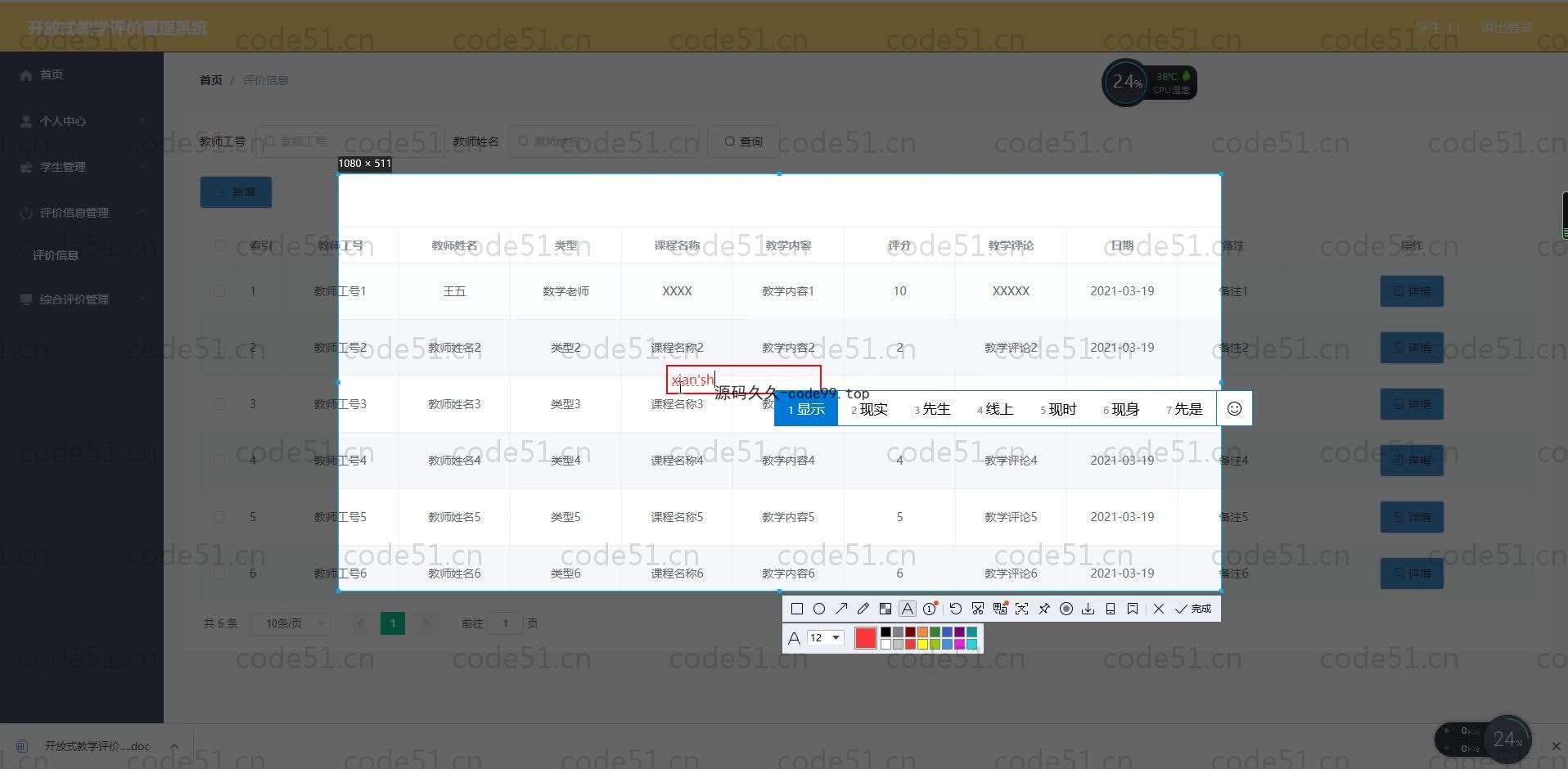The image size is (1568, 769).
Task: Choose IME candidate 3 先生
Action: [x=932, y=409]
